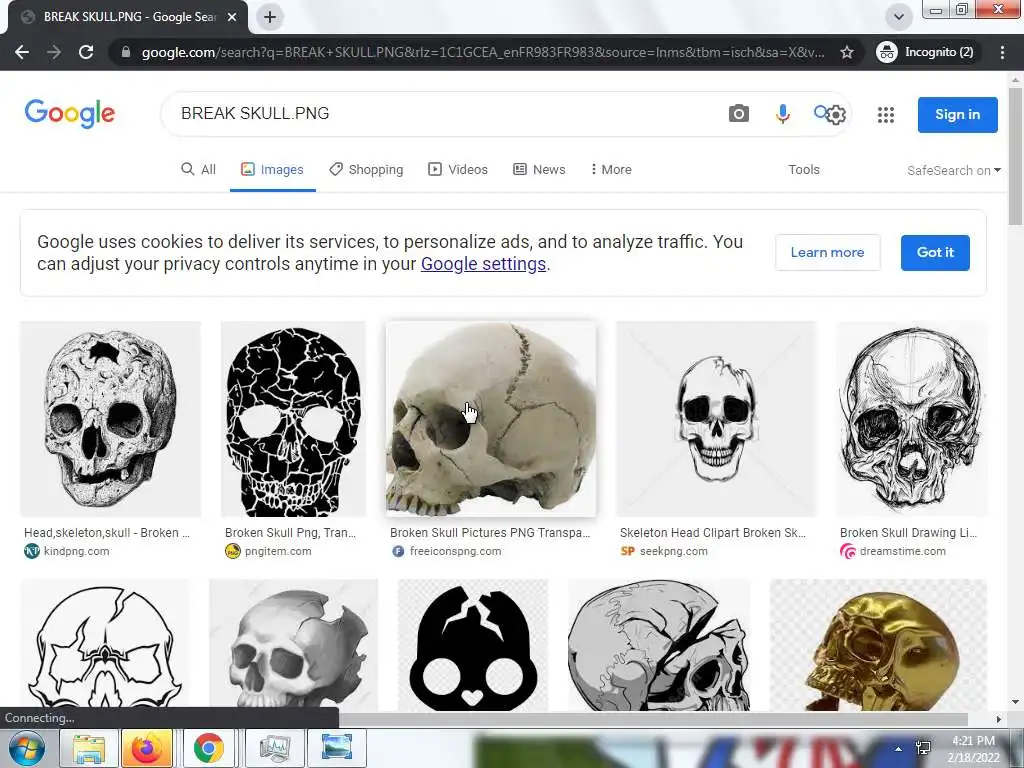Click the Sign in button
This screenshot has width=1024, height=768.
[x=957, y=114]
